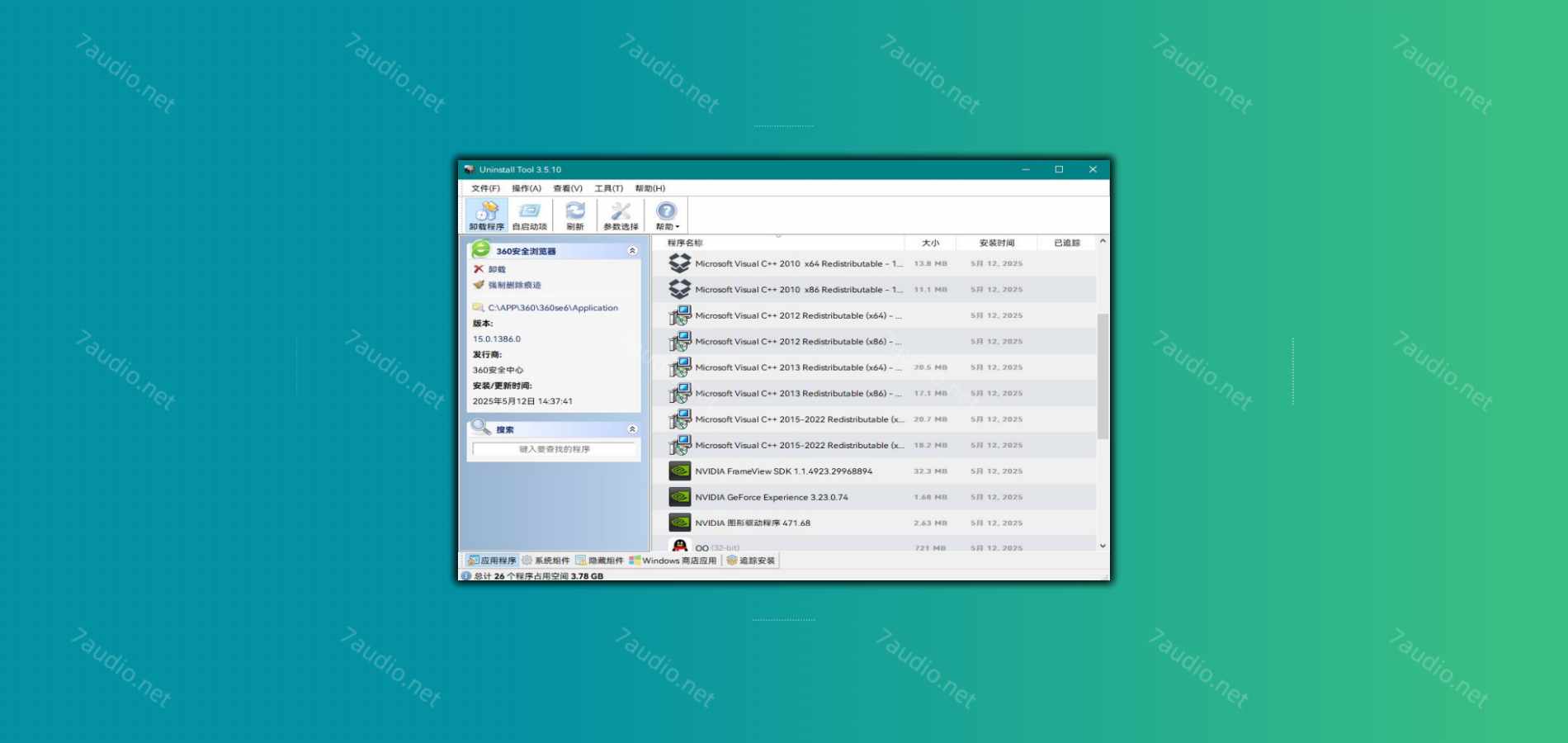Click NVIDIA GeForce Experience icon

point(680,497)
